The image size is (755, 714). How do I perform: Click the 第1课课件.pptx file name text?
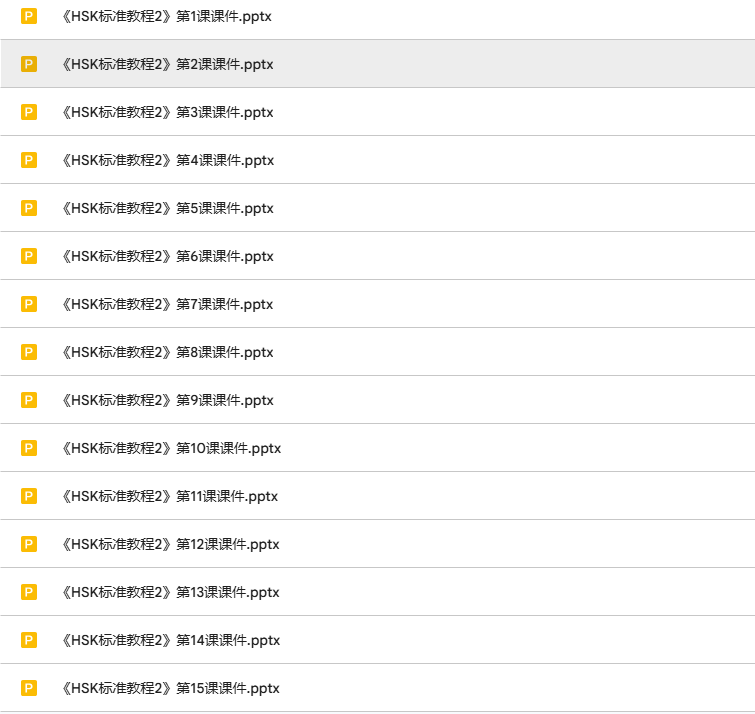point(167,16)
